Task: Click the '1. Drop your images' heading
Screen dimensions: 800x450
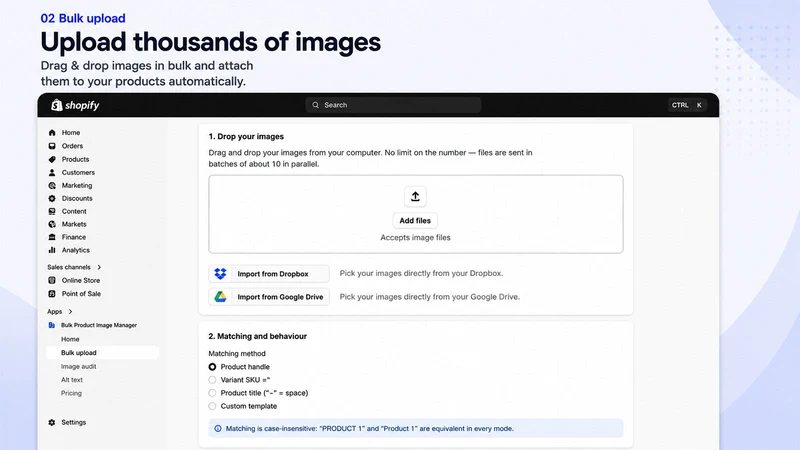Action: tap(246, 137)
